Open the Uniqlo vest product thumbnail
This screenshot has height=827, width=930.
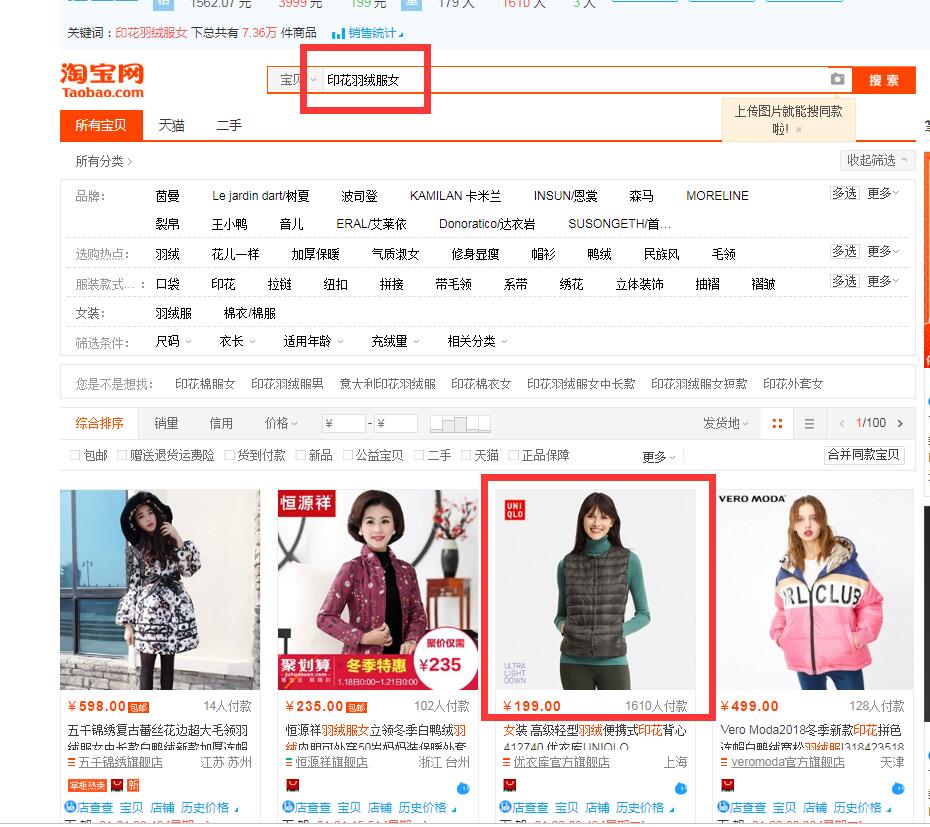(x=597, y=589)
